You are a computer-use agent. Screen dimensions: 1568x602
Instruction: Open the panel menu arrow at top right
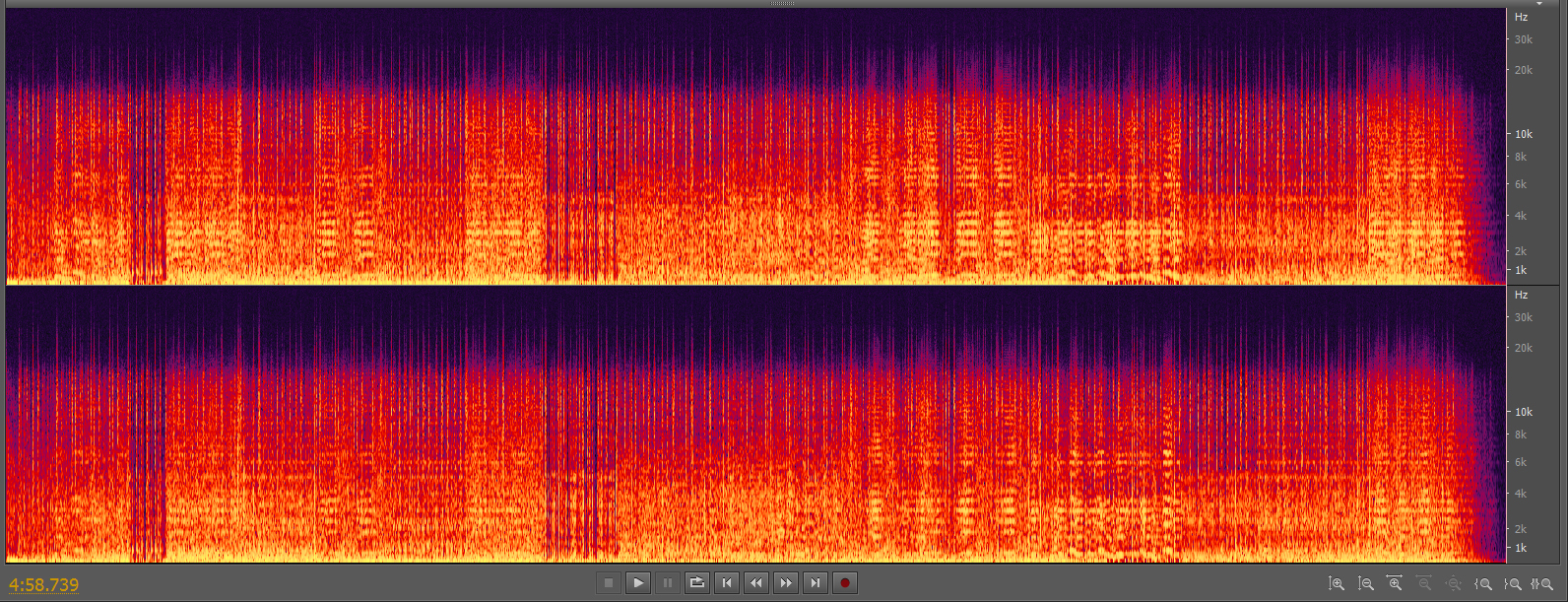[x=1539, y=4]
